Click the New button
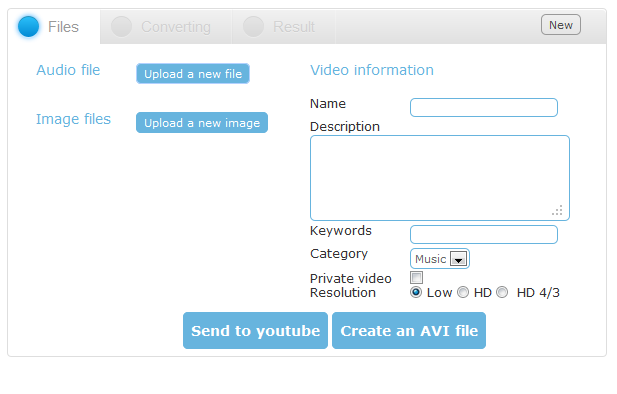 coord(561,25)
